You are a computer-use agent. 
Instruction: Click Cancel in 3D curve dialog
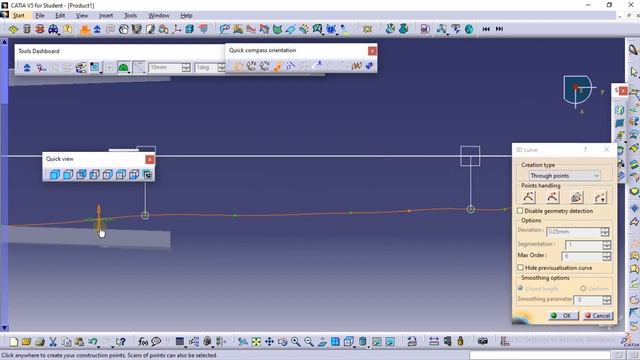[x=598, y=316]
